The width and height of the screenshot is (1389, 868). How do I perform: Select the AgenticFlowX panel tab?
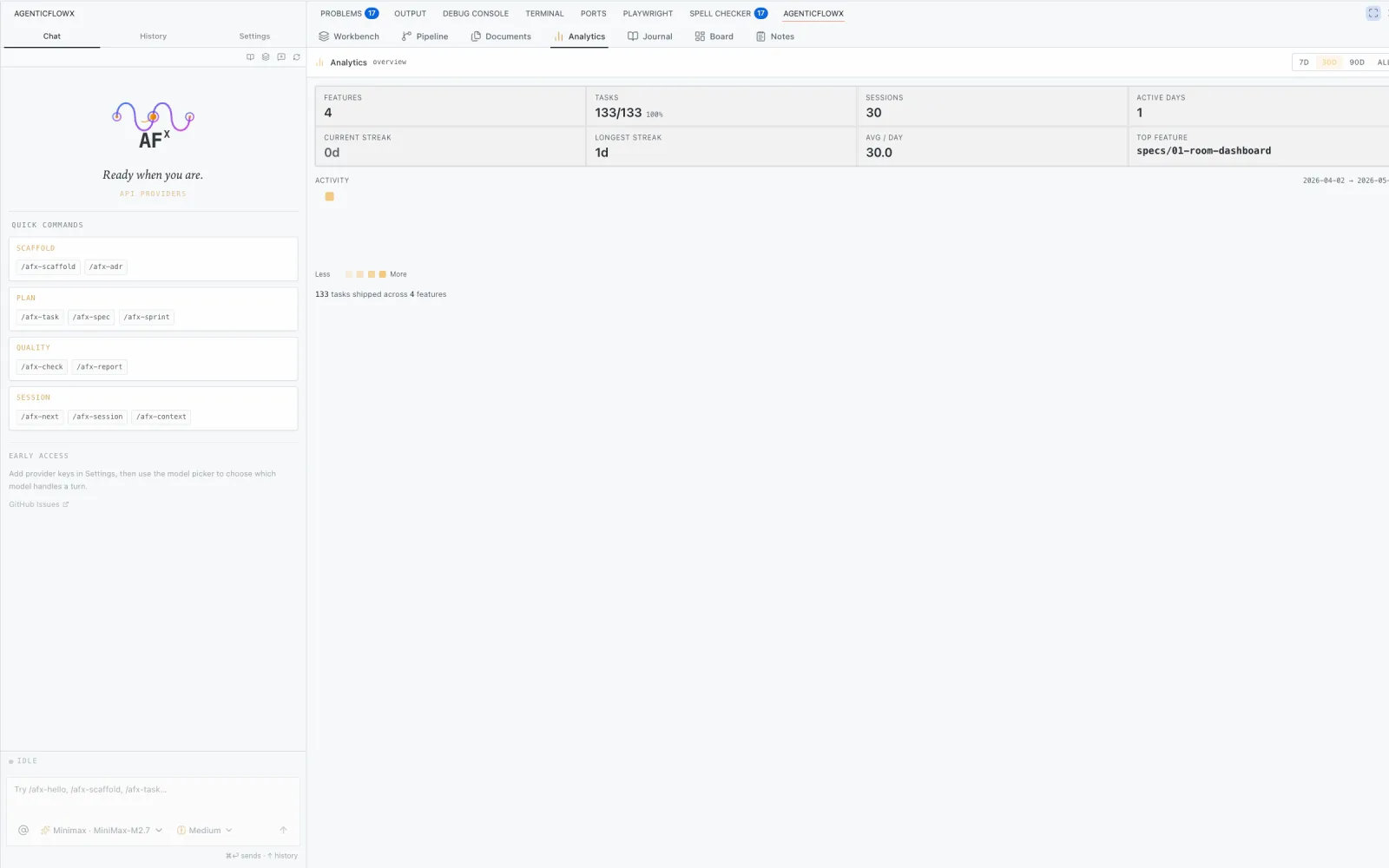point(813,13)
